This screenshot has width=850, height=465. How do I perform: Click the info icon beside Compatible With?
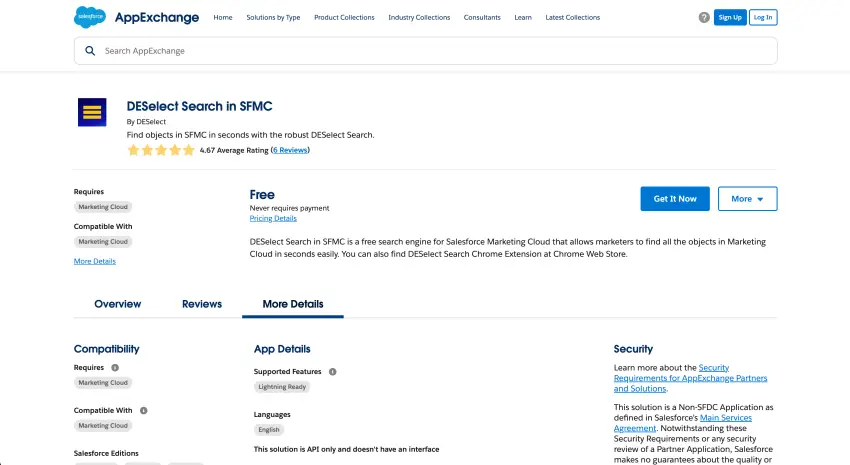143,410
